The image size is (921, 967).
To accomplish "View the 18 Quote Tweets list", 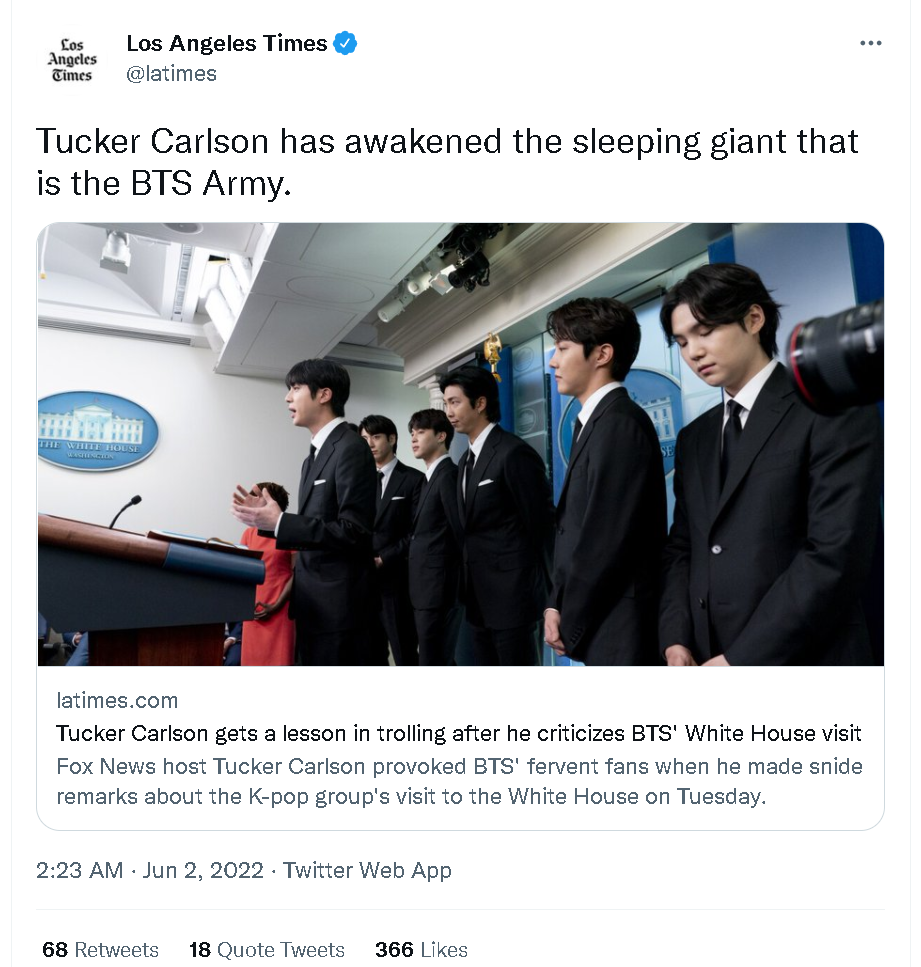I will (266, 949).
